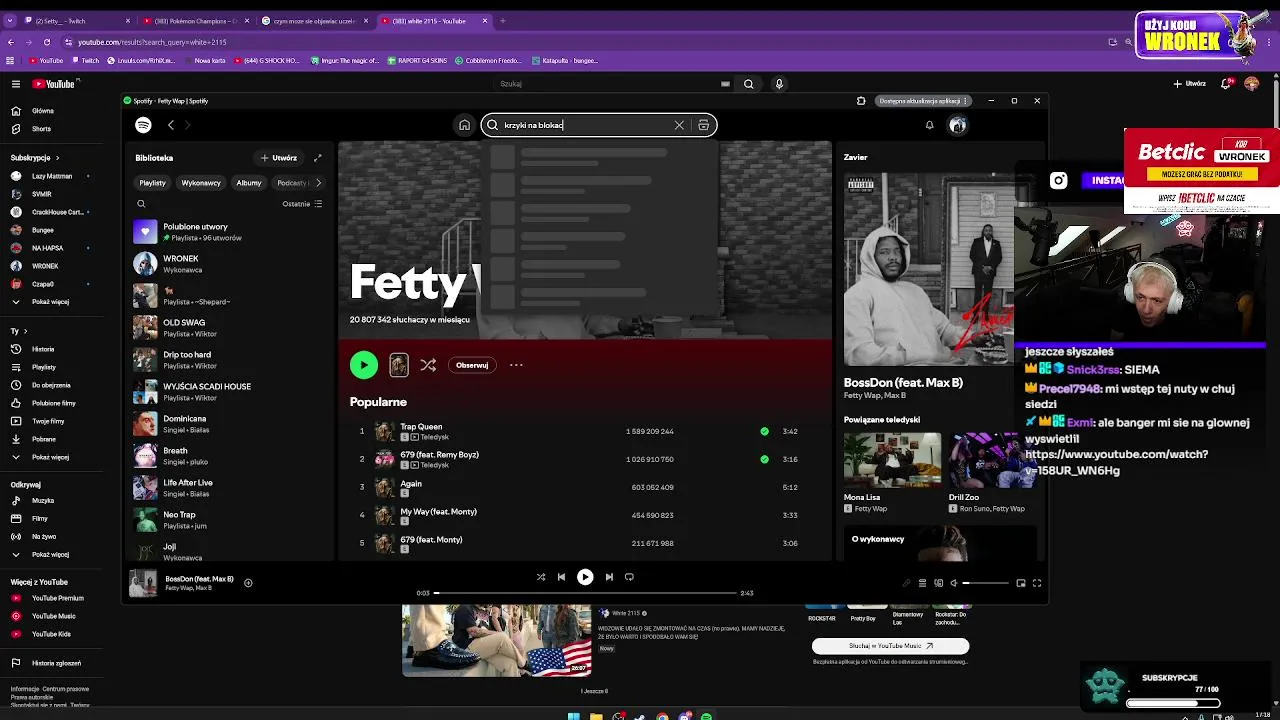Open the Spotify profile avatar menu
Screen dimensions: 1280x720
point(958,125)
